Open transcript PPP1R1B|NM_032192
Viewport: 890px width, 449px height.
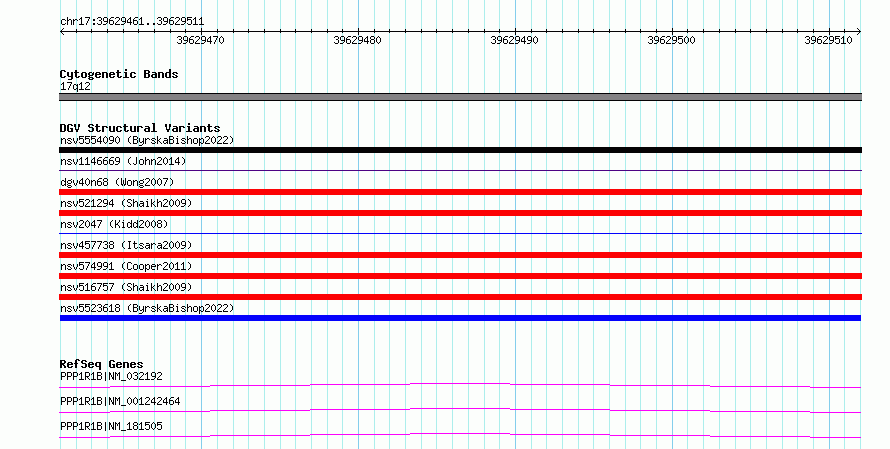pyautogui.click(x=111, y=376)
